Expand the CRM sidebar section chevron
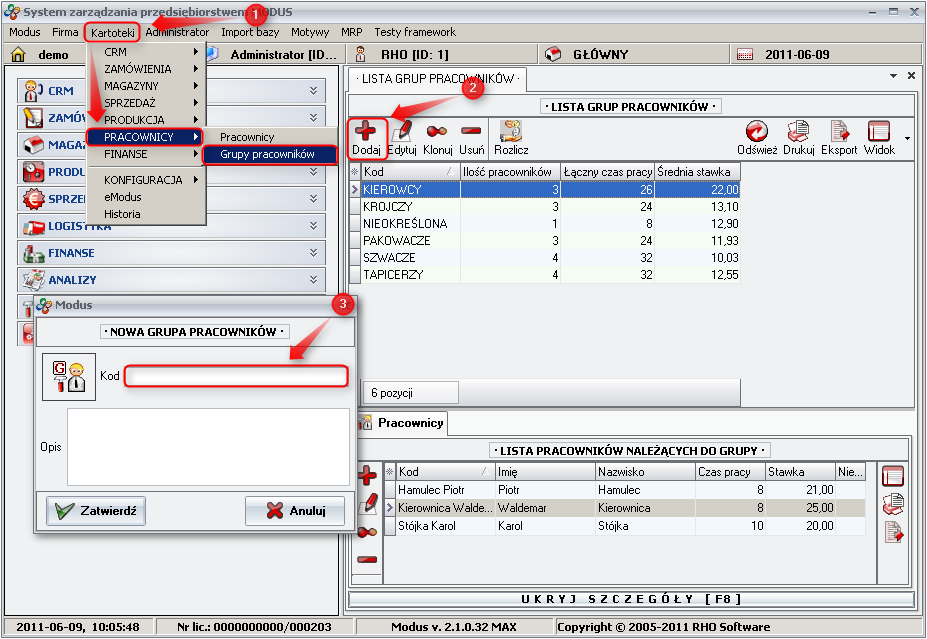The height and width of the screenshot is (639, 927). tap(313, 91)
